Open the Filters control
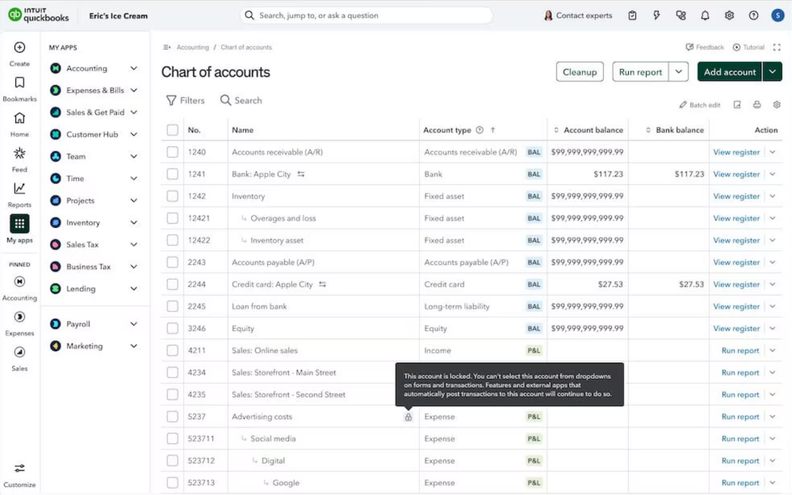This screenshot has width=792, height=495. pos(185,101)
